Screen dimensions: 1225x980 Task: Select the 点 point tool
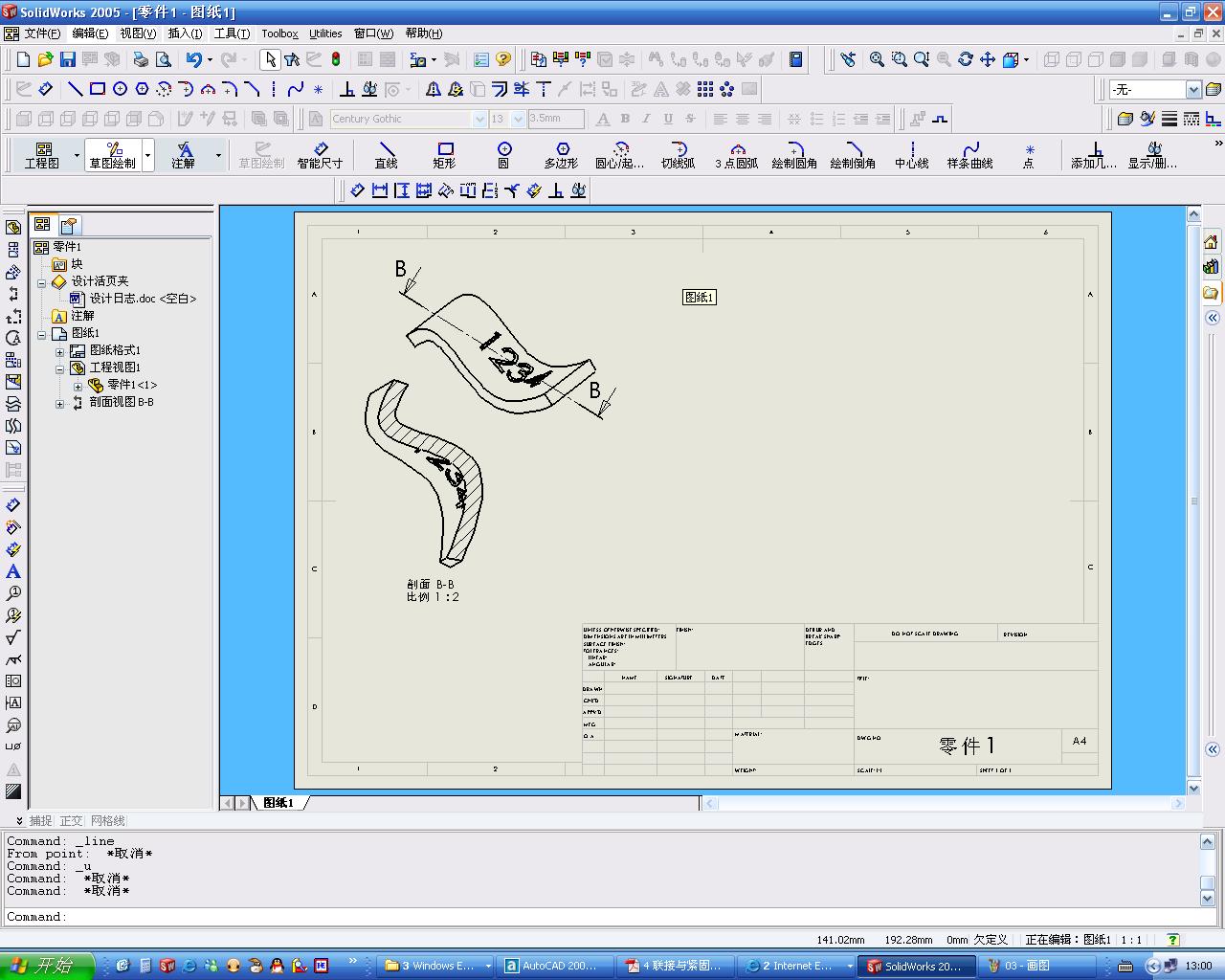[x=1029, y=155]
